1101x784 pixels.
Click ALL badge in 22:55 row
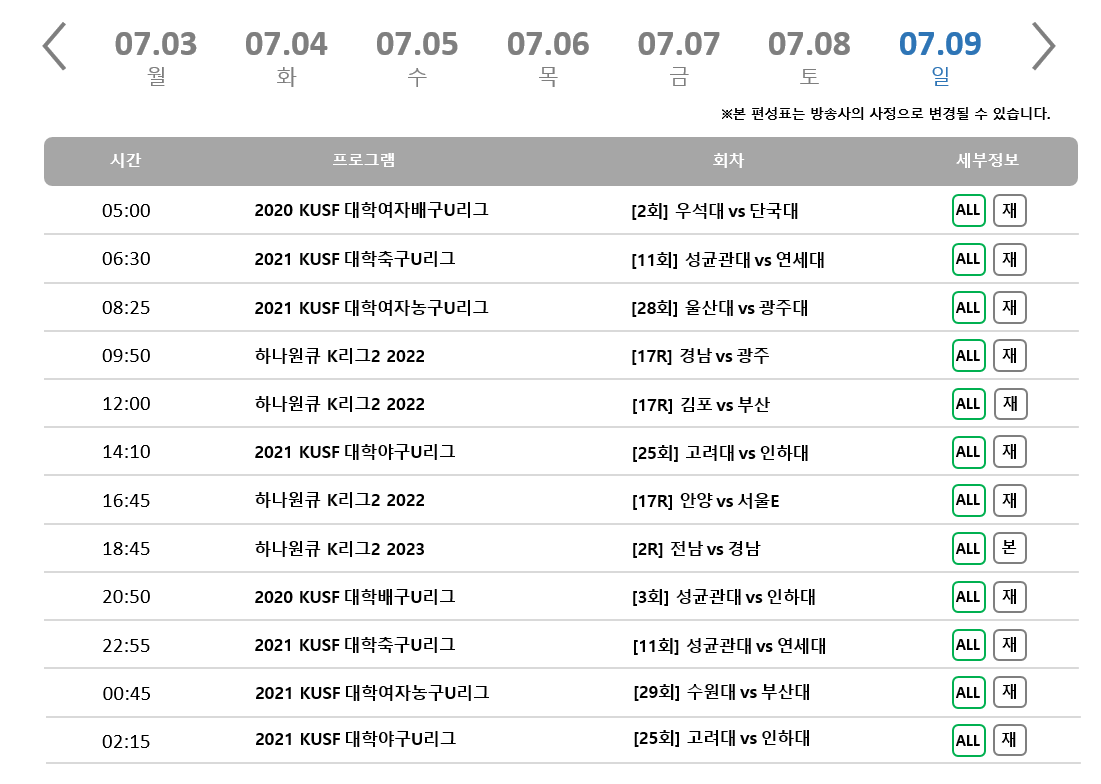[968, 645]
